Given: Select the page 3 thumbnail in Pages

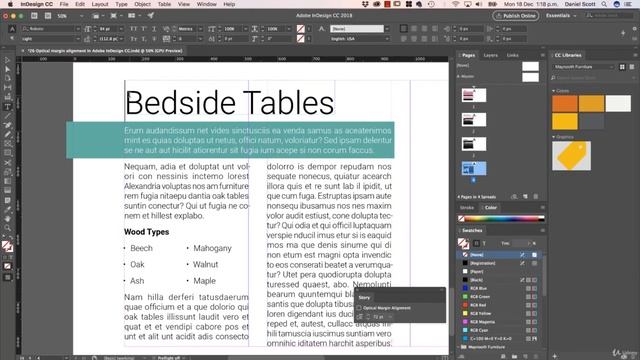Looking at the screenshot, I should pos(473,144).
